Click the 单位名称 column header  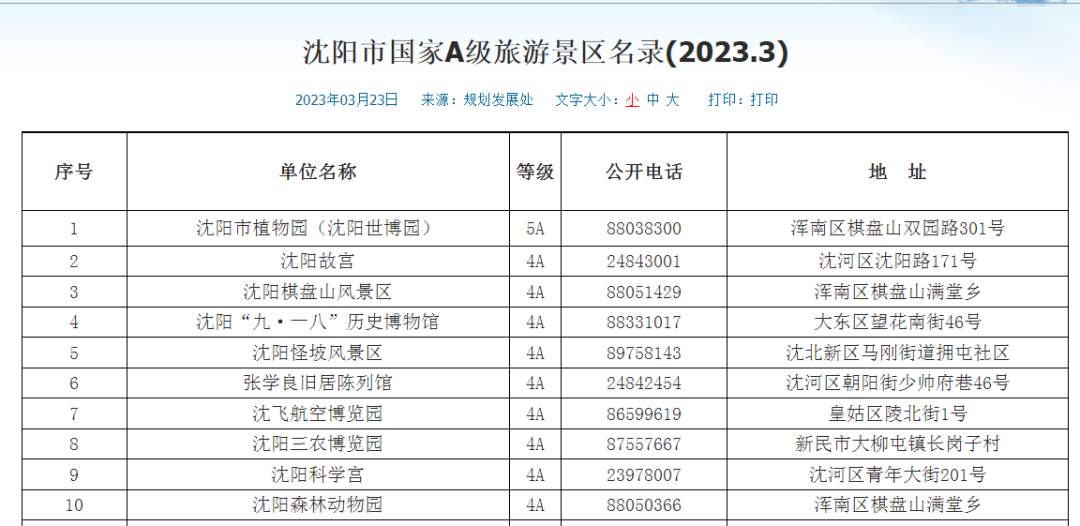click(318, 171)
